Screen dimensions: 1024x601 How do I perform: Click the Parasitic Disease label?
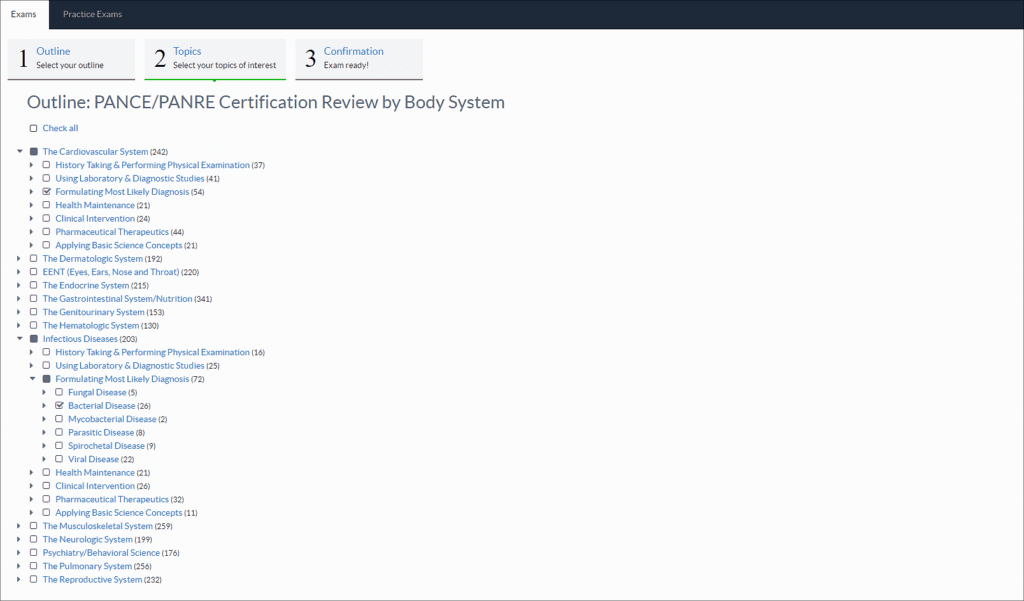tap(101, 432)
